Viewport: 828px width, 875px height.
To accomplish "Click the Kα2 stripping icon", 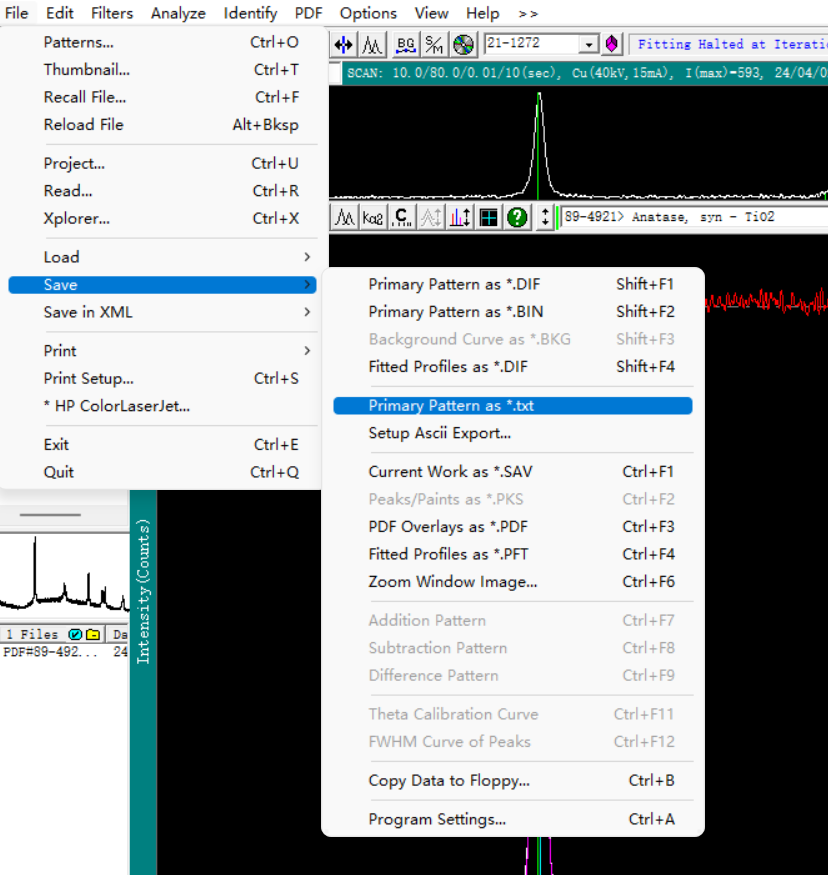I will (373, 217).
